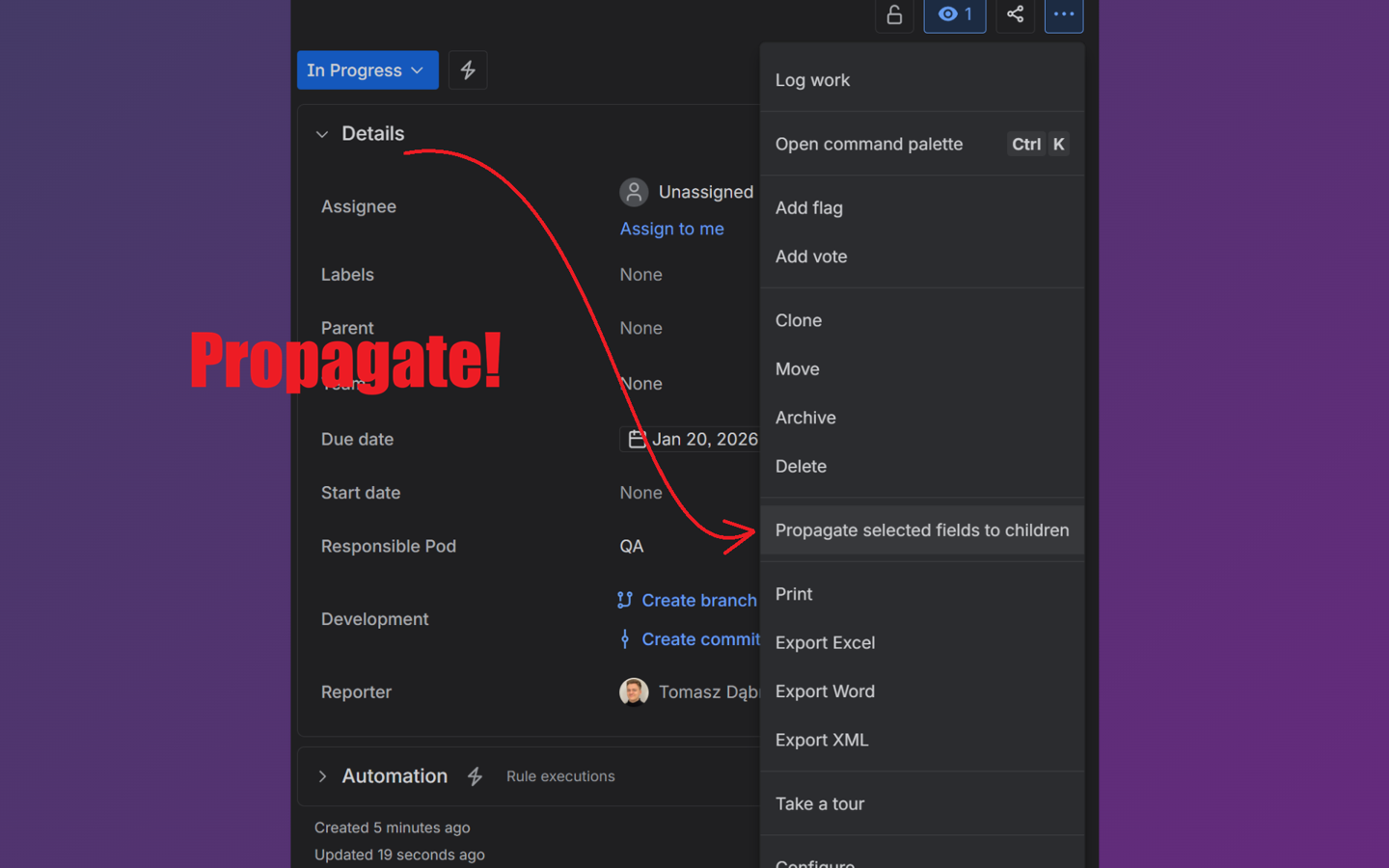Click the Due date field label

tap(358, 439)
